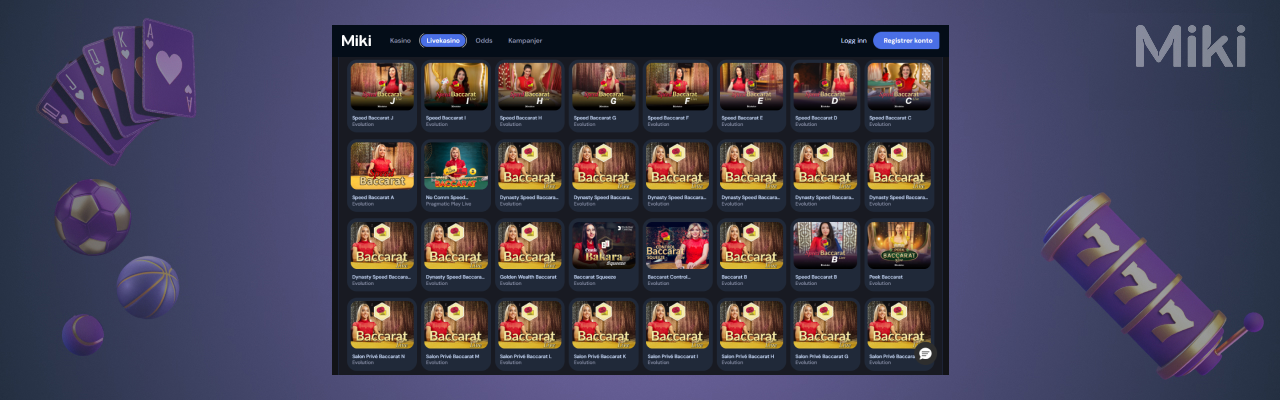Click the Speed Baccarat C title text
The image size is (1280, 400).
click(x=890, y=118)
